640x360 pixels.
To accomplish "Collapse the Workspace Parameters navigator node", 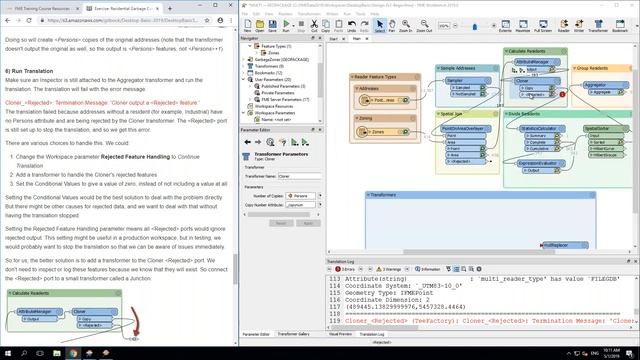I will click(244, 113).
